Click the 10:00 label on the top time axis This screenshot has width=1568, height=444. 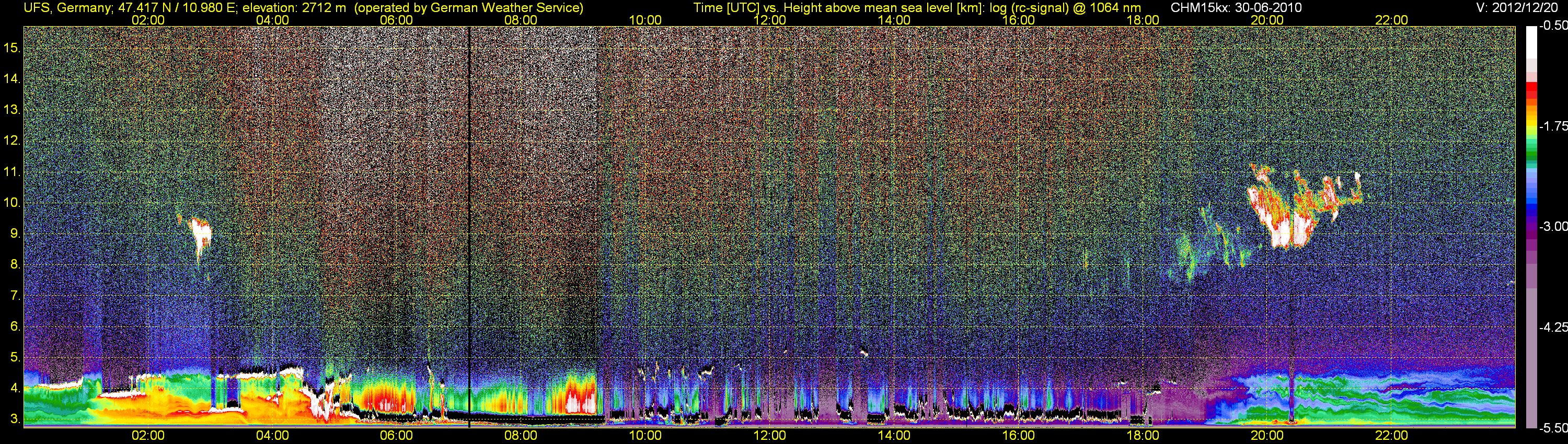[645, 20]
